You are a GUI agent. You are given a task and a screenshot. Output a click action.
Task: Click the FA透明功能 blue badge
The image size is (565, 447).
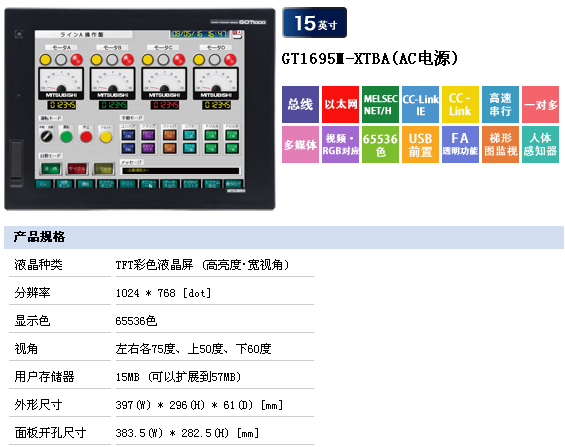[x=460, y=144]
